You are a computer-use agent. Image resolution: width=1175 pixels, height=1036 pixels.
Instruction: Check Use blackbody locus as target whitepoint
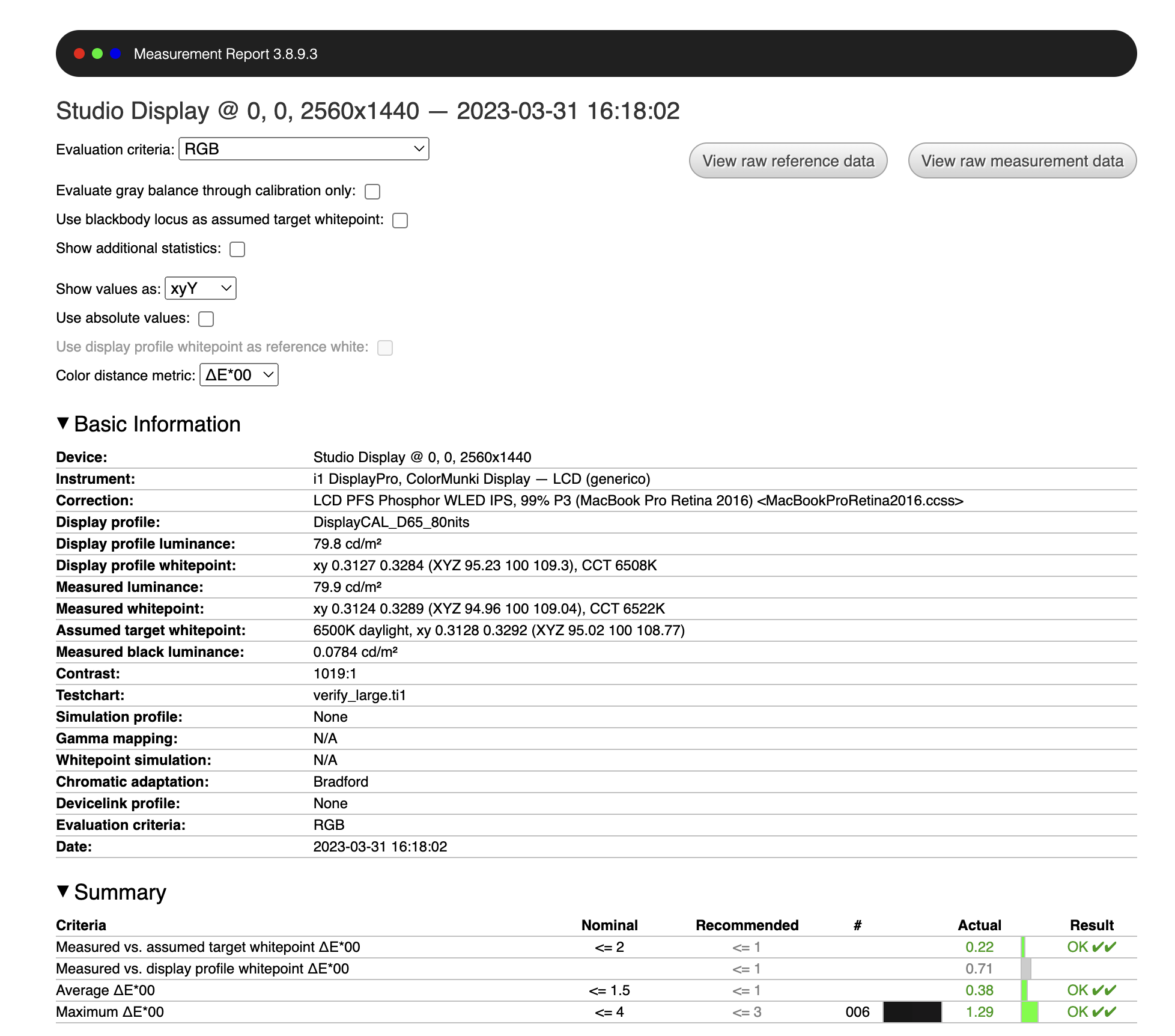400,221
